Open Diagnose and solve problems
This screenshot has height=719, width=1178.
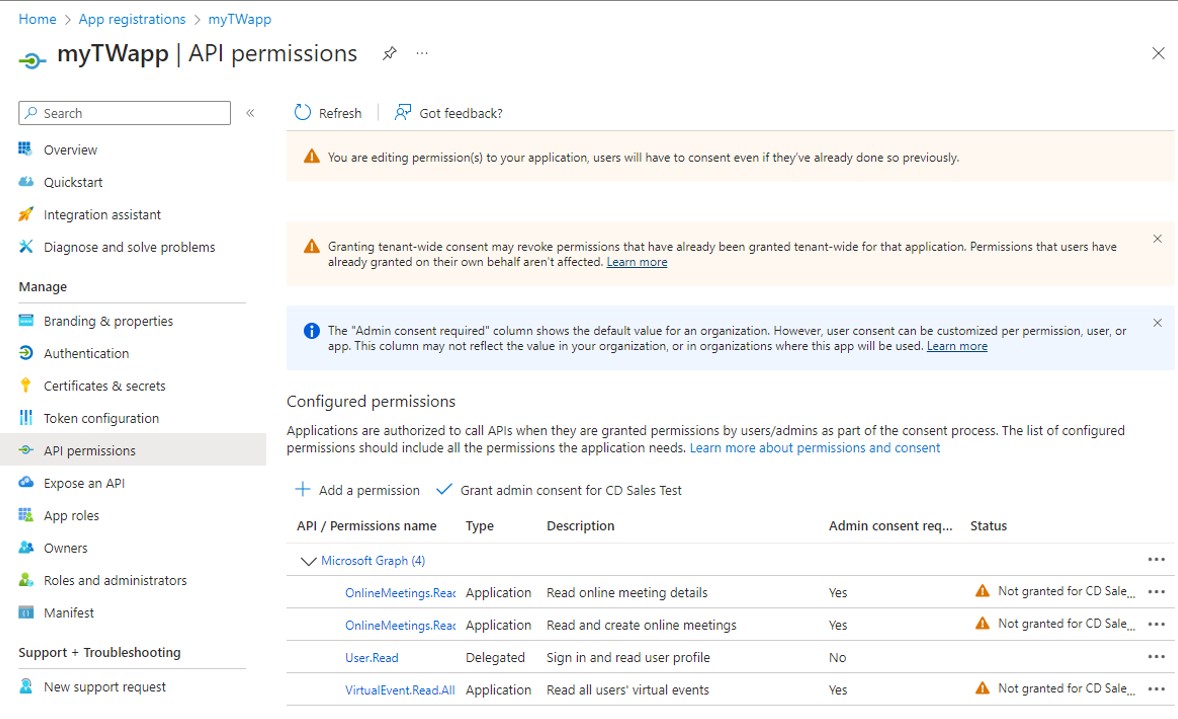point(129,246)
